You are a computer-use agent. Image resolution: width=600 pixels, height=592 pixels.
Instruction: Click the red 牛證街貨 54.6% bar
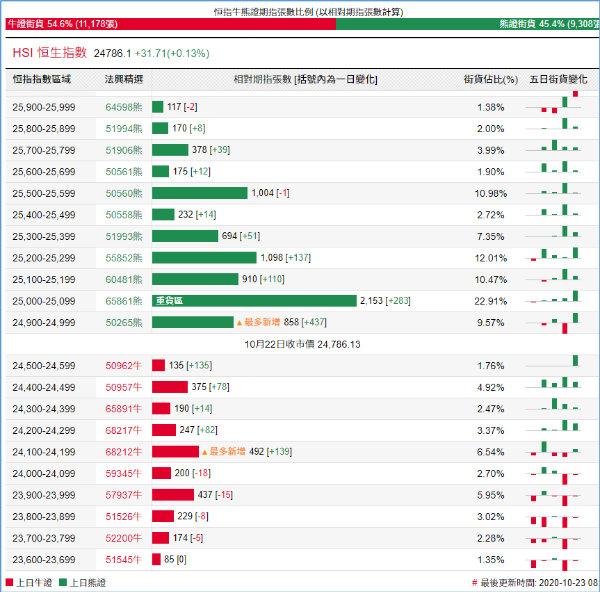point(171,24)
